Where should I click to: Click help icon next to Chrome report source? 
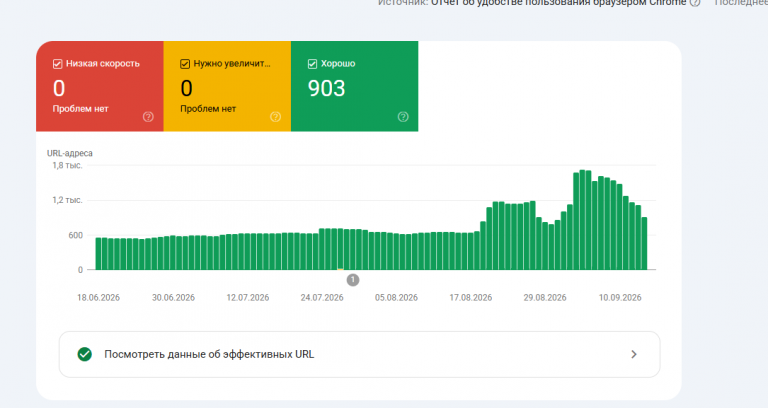coord(695,2)
